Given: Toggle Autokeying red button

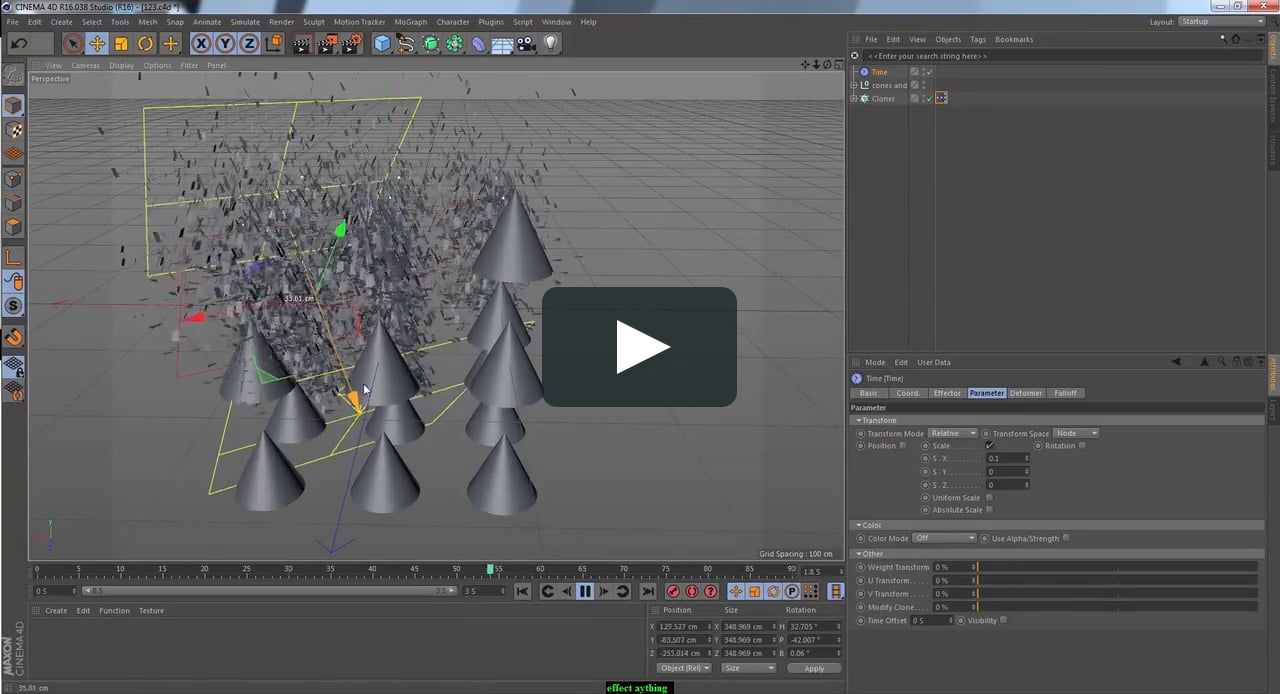Looking at the screenshot, I should click(x=692, y=591).
